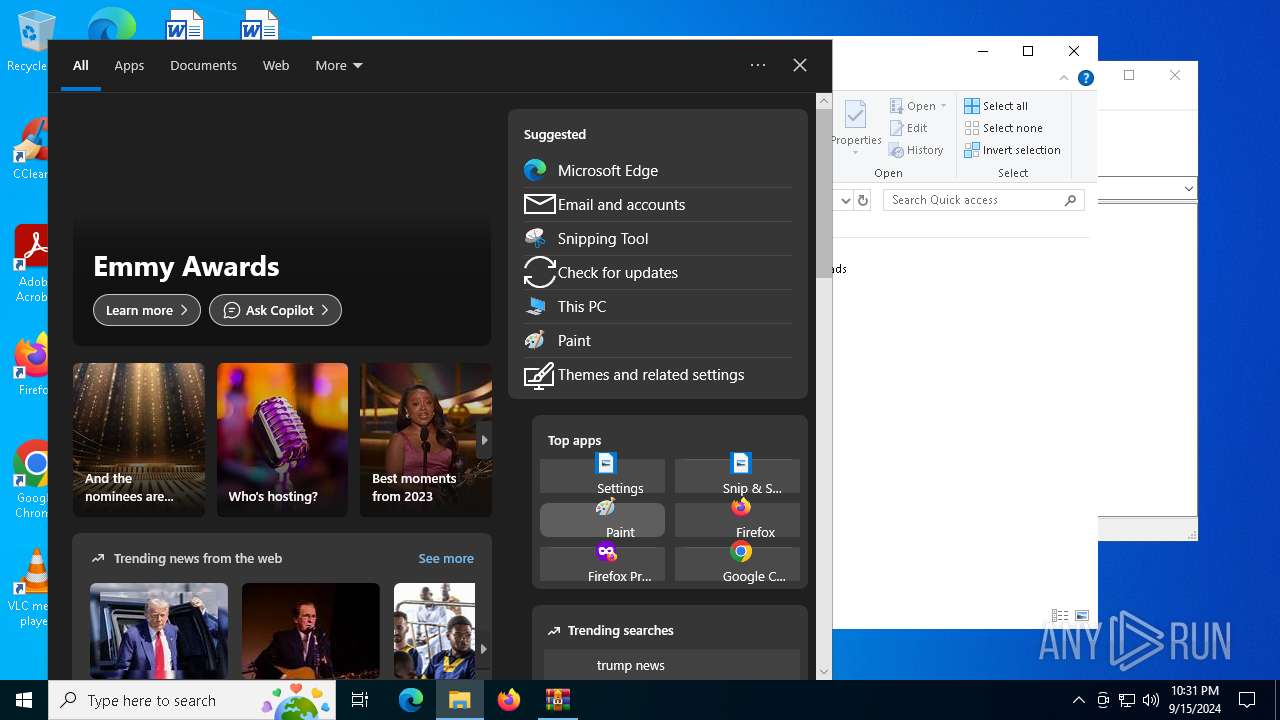This screenshot has width=1280, height=720.
Task: Click the search panel scrollbar up arrow
Action: click(x=824, y=101)
